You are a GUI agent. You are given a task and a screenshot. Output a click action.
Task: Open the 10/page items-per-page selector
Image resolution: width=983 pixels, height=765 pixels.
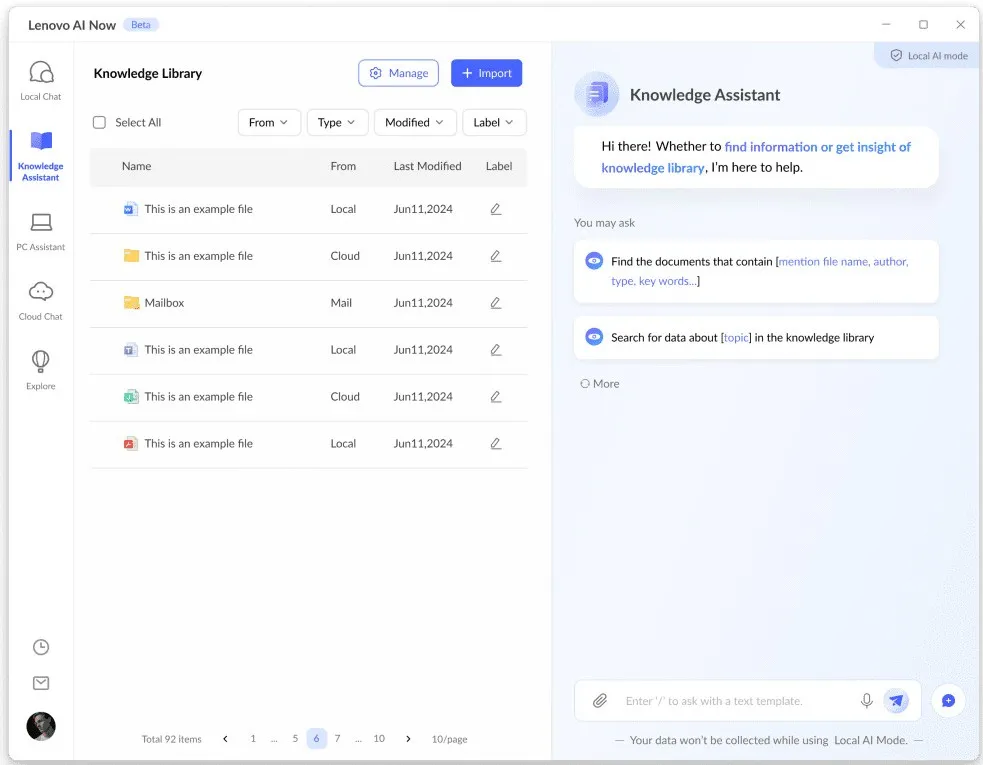(449, 739)
